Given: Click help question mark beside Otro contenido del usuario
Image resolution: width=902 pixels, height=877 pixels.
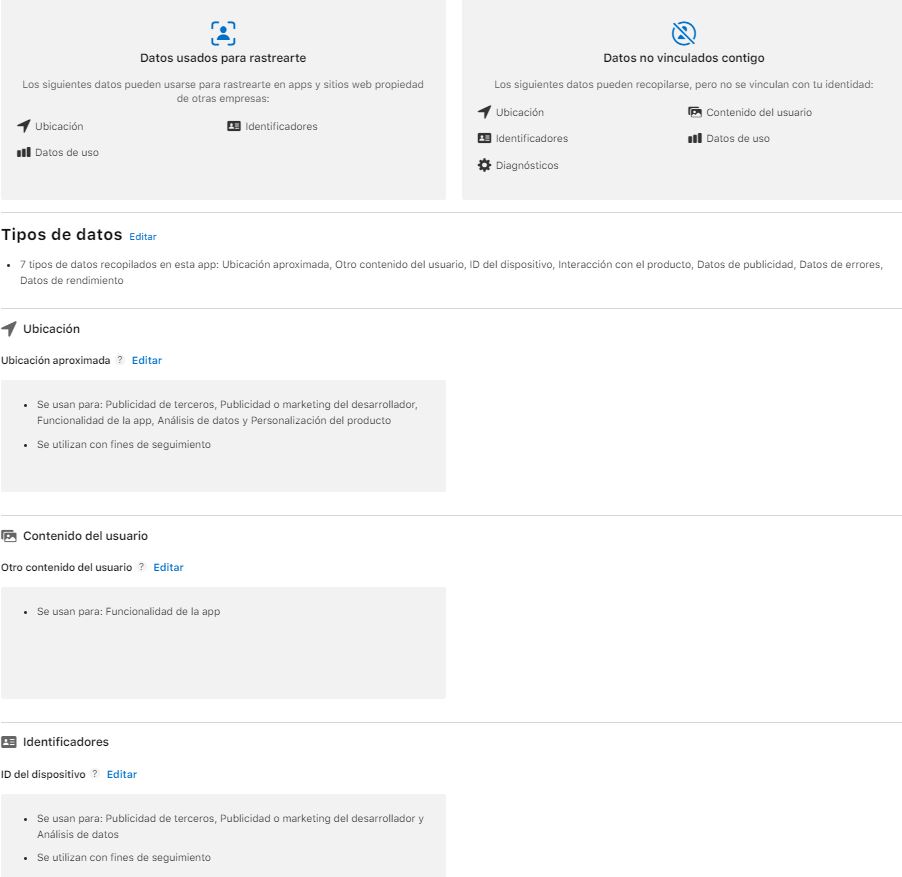Looking at the screenshot, I should tap(142, 567).
